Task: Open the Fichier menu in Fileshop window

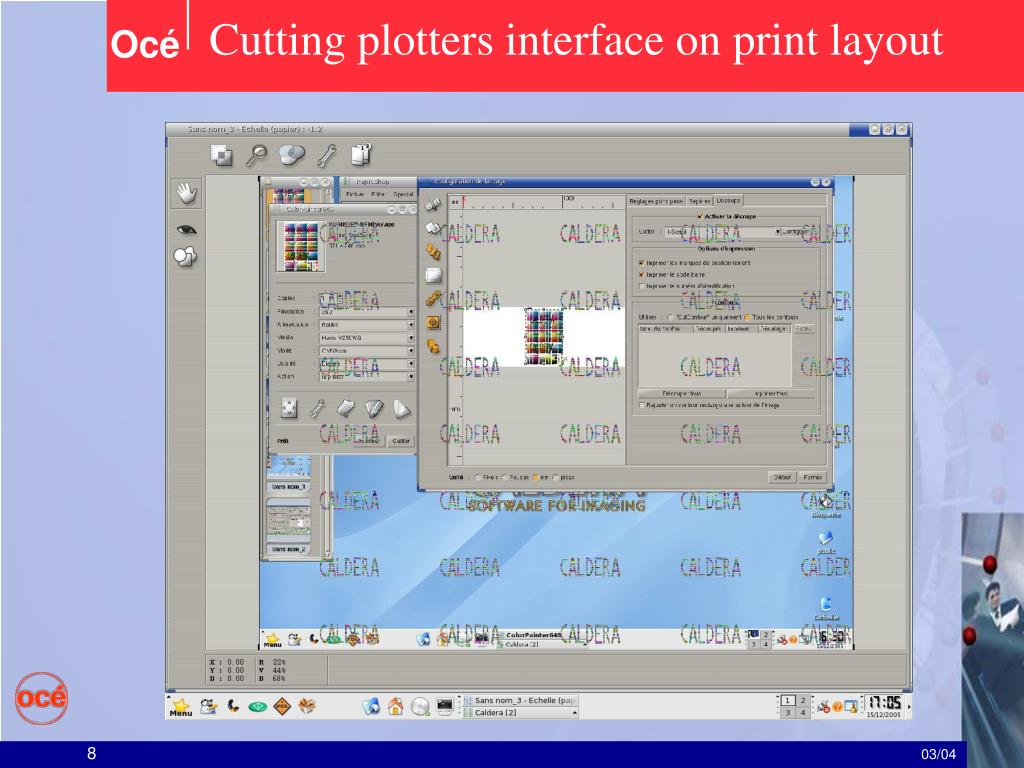Action: [x=355, y=195]
